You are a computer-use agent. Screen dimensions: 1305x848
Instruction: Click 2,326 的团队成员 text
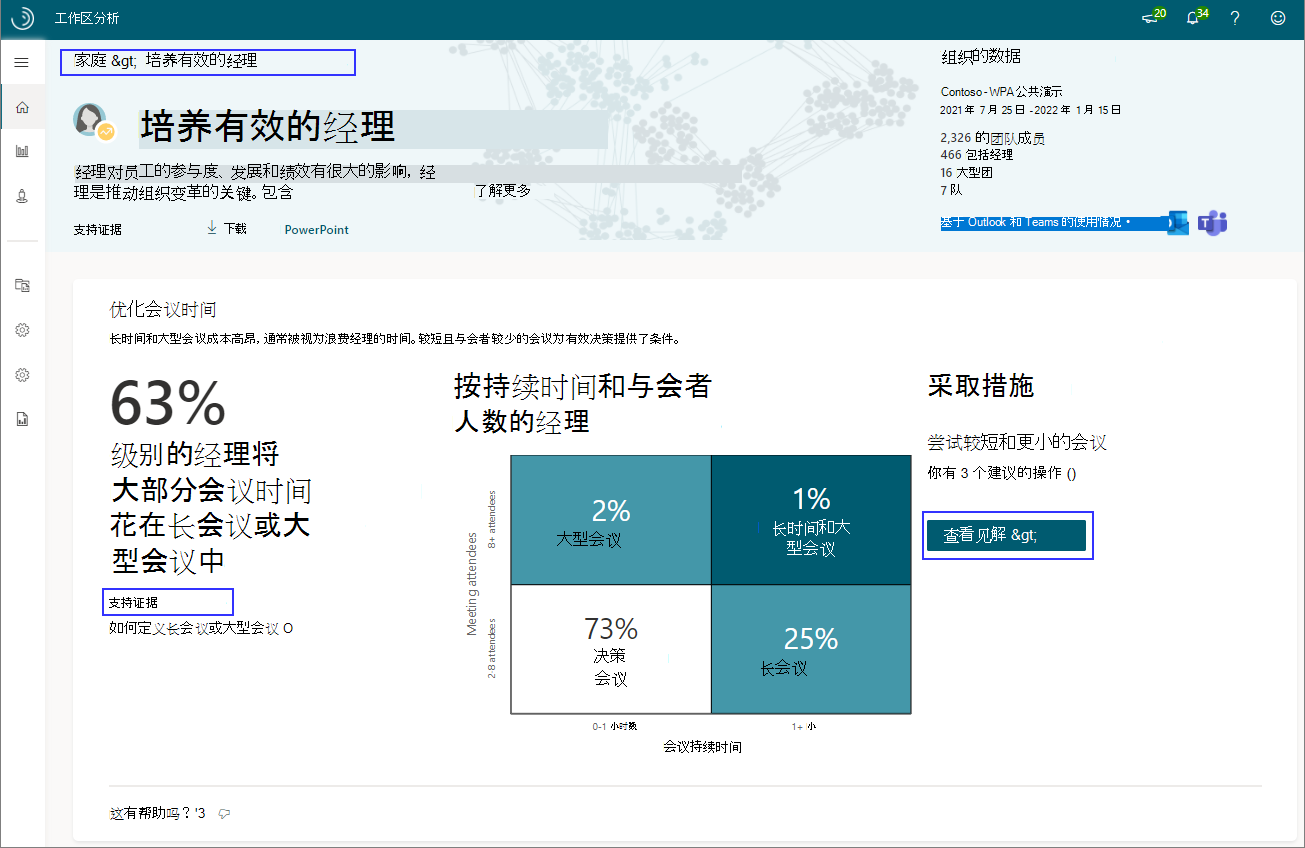tap(993, 138)
